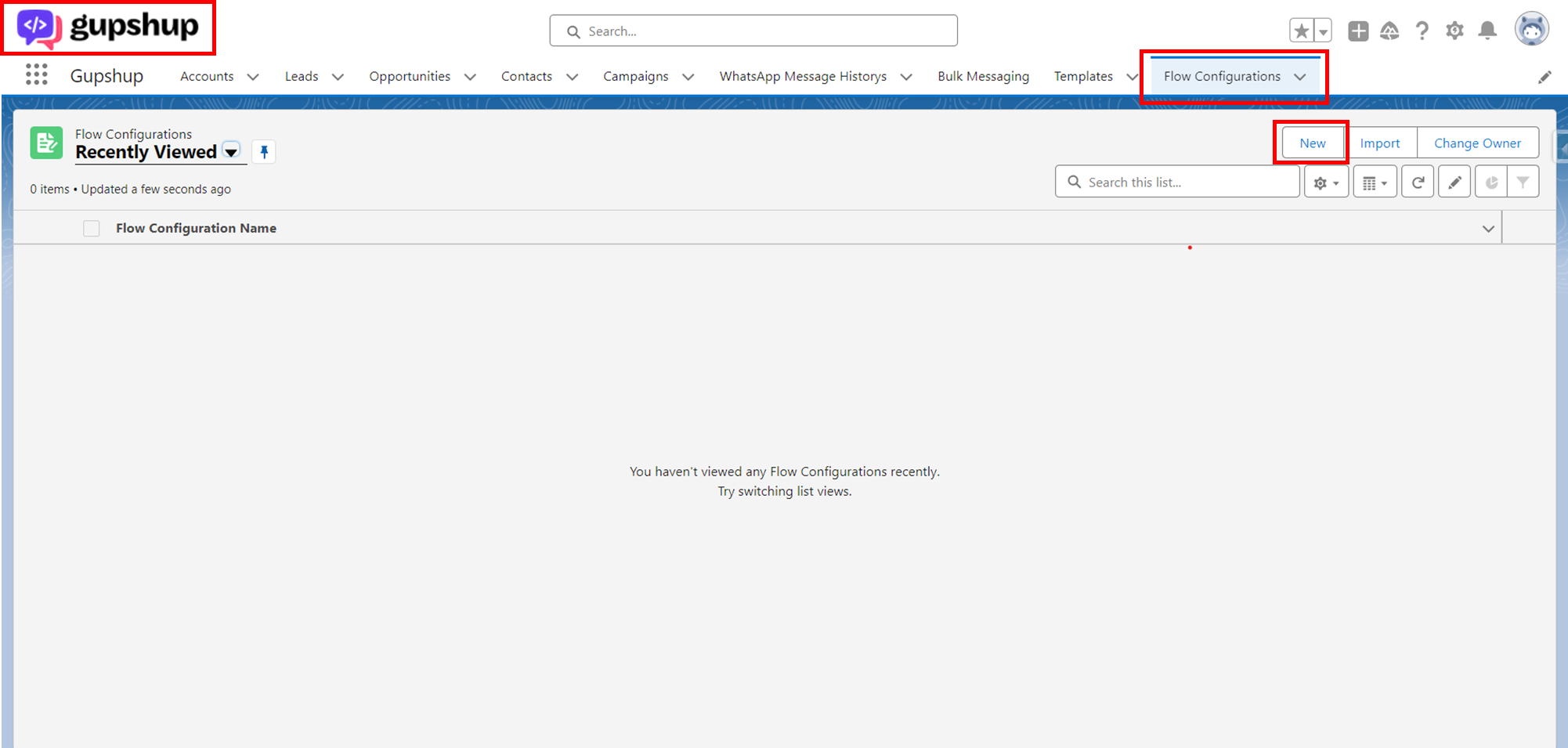
Task: Expand WhatsApp Message Historys tab chevron
Action: coord(906,77)
